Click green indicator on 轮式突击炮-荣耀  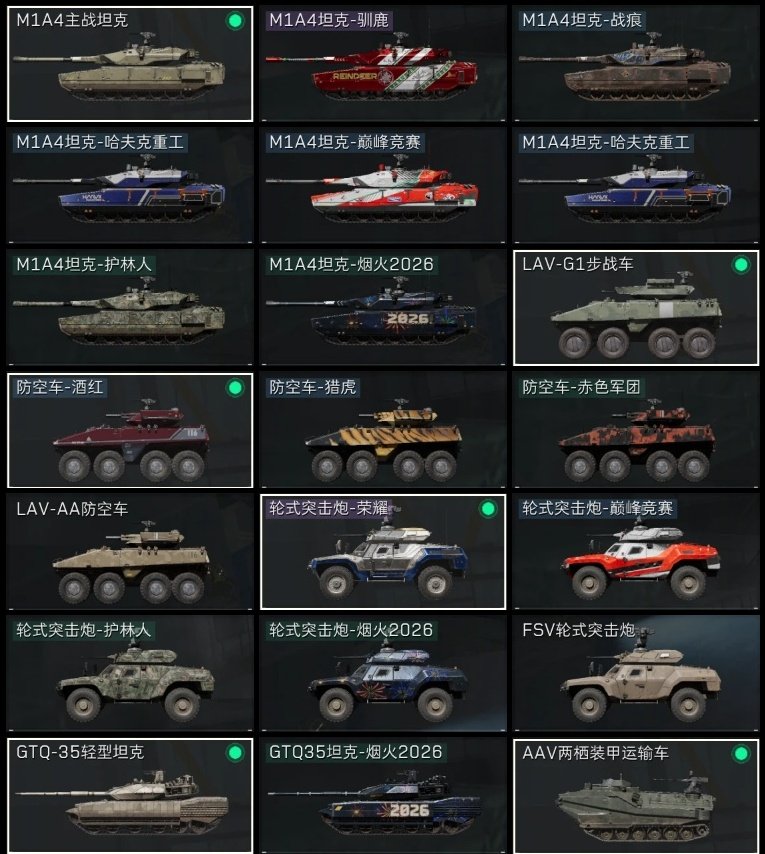click(x=488, y=509)
